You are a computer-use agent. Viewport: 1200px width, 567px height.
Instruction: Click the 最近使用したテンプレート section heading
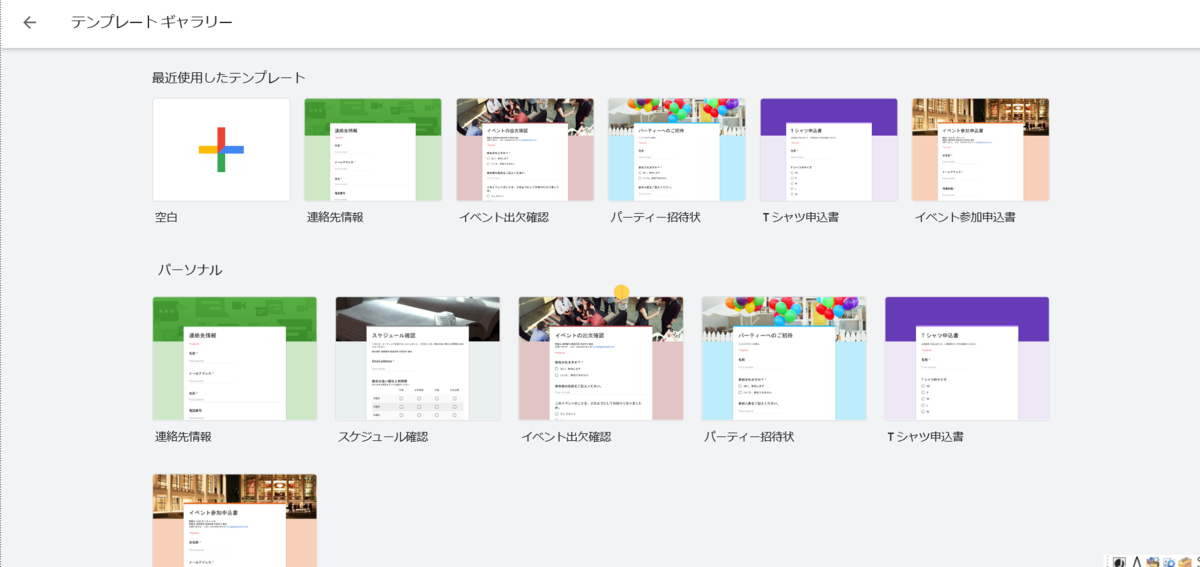[x=229, y=77]
